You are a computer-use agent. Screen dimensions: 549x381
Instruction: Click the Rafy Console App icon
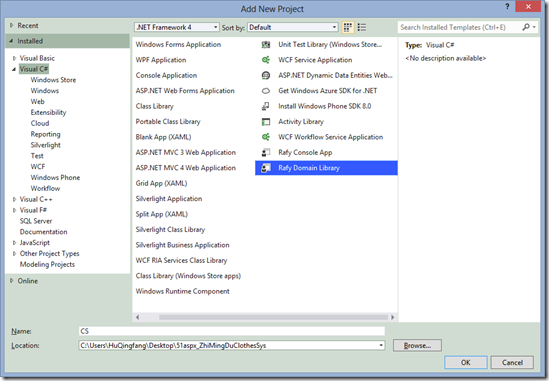[266, 152]
